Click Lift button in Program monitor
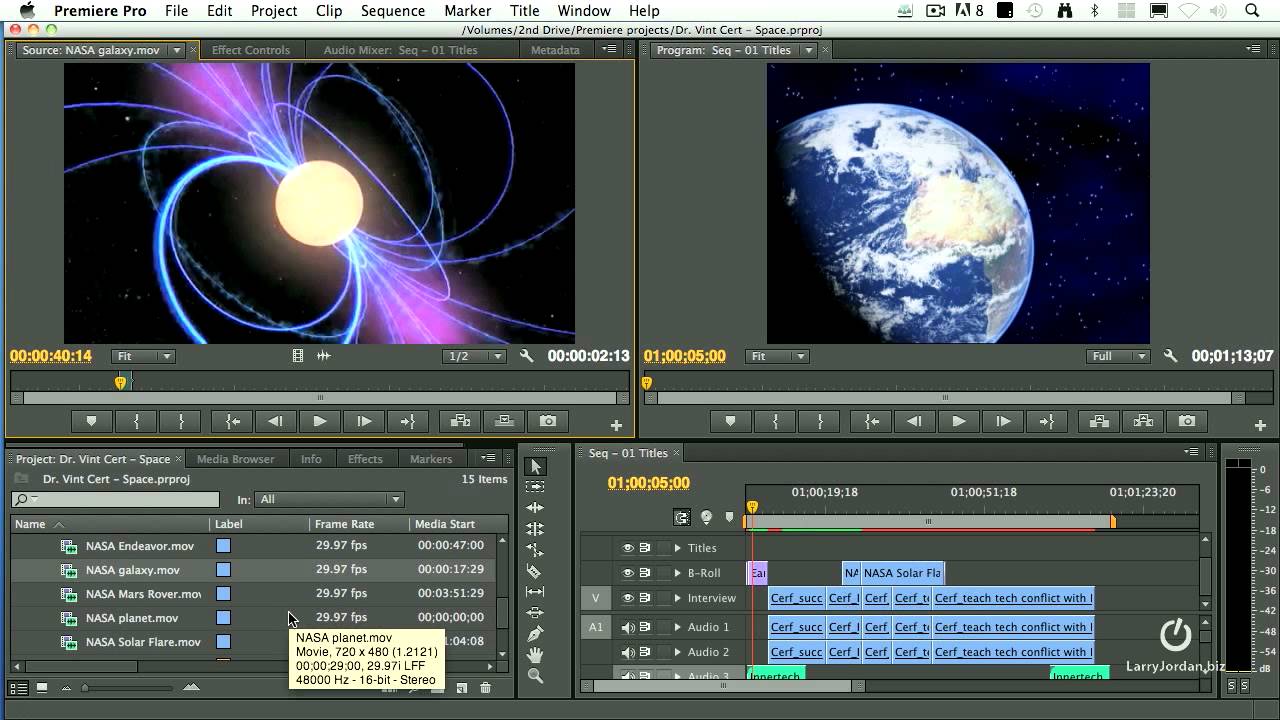Viewport: 1280px width, 720px height. point(1098,421)
